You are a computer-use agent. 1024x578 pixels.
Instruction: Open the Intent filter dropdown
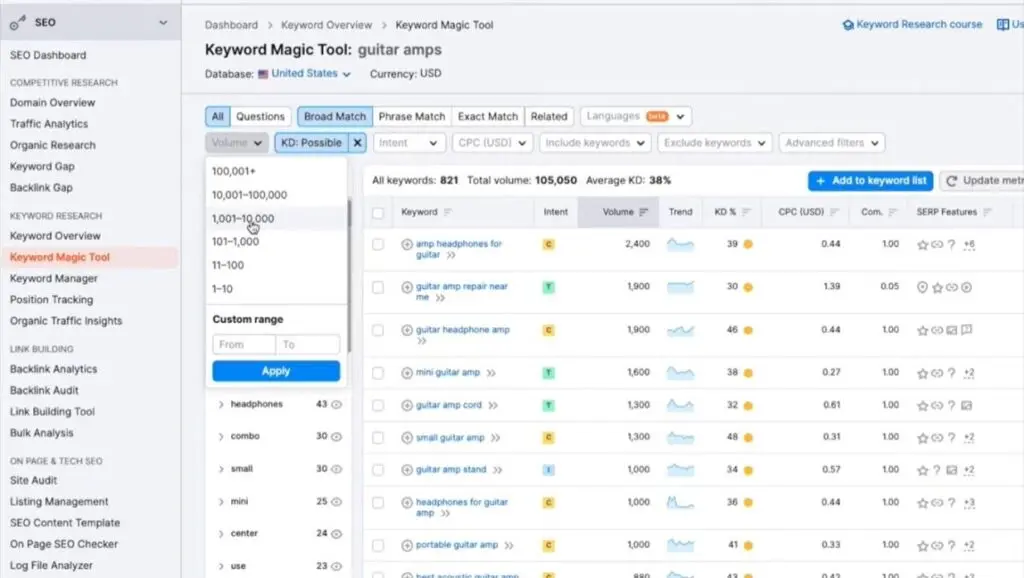pos(409,143)
